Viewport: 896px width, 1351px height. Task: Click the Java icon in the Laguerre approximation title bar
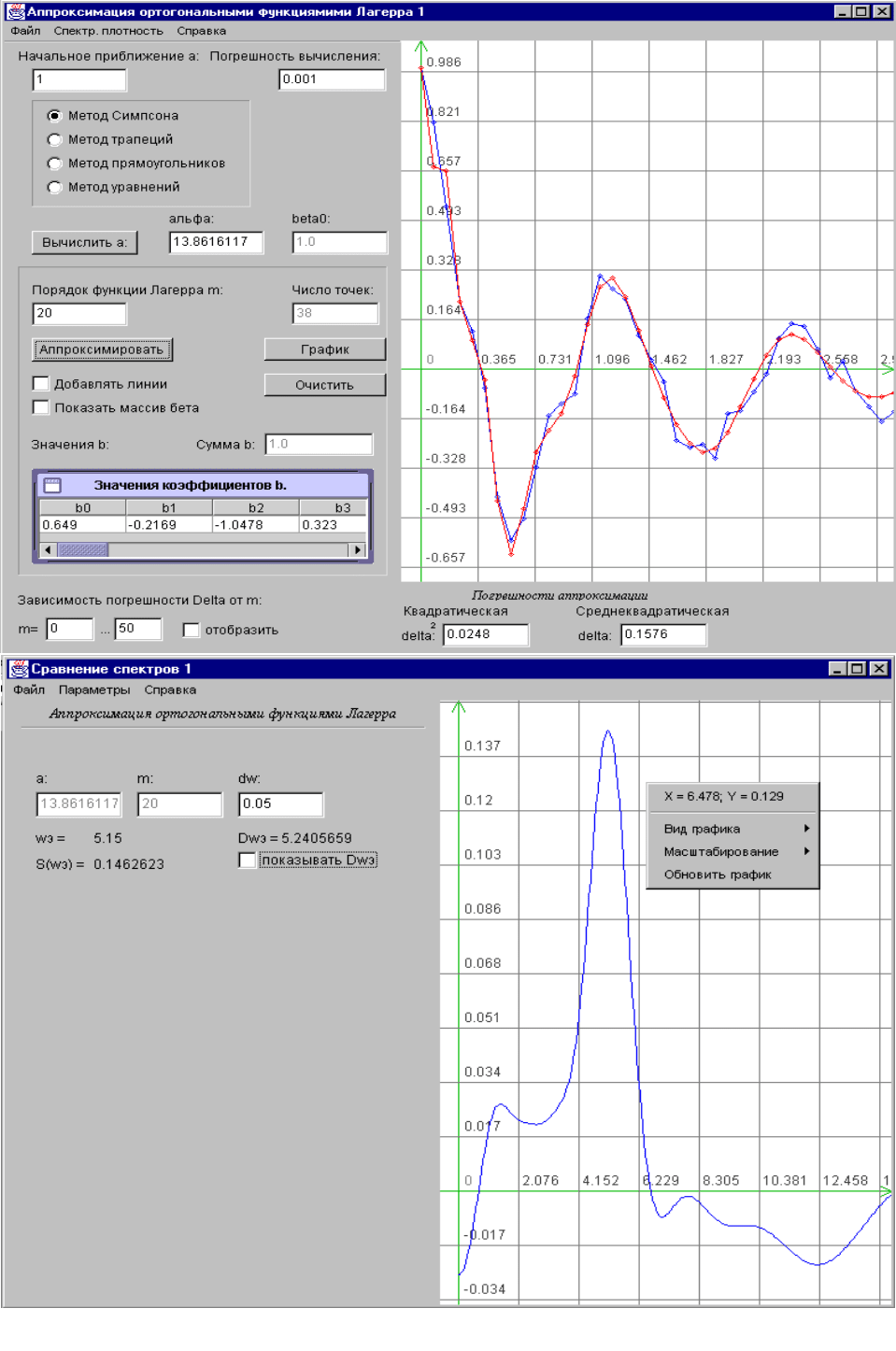(16, 11)
